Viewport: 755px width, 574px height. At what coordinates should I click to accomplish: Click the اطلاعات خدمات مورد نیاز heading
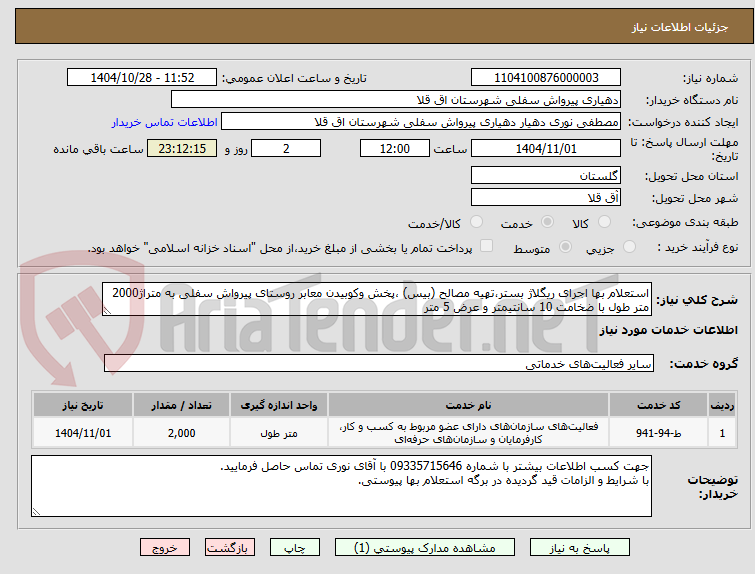point(668,330)
